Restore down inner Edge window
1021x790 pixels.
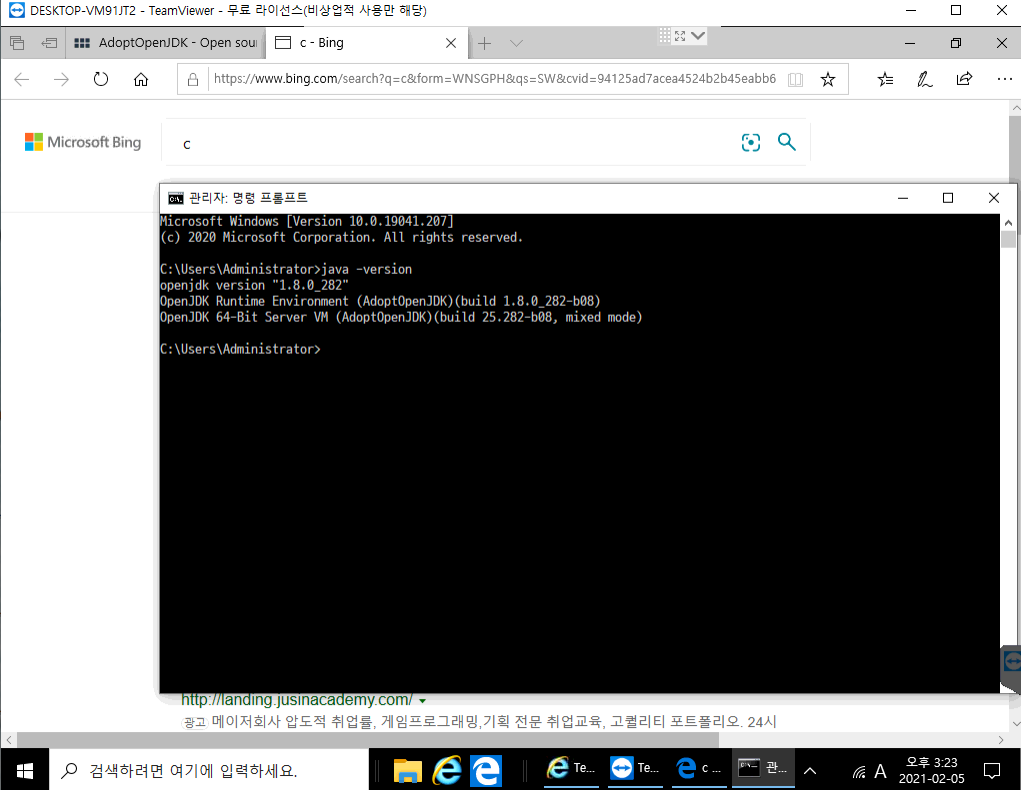[x=955, y=43]
